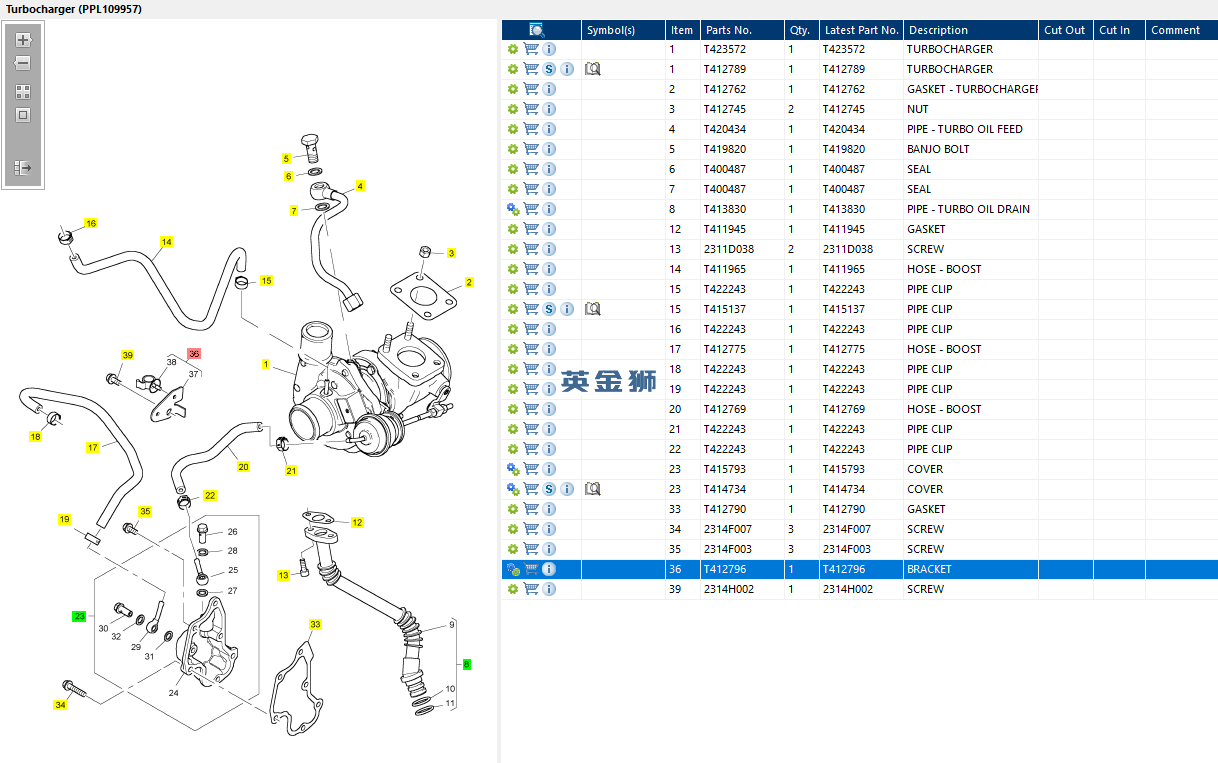Select the red callout 36 bracket

[194, 354]
